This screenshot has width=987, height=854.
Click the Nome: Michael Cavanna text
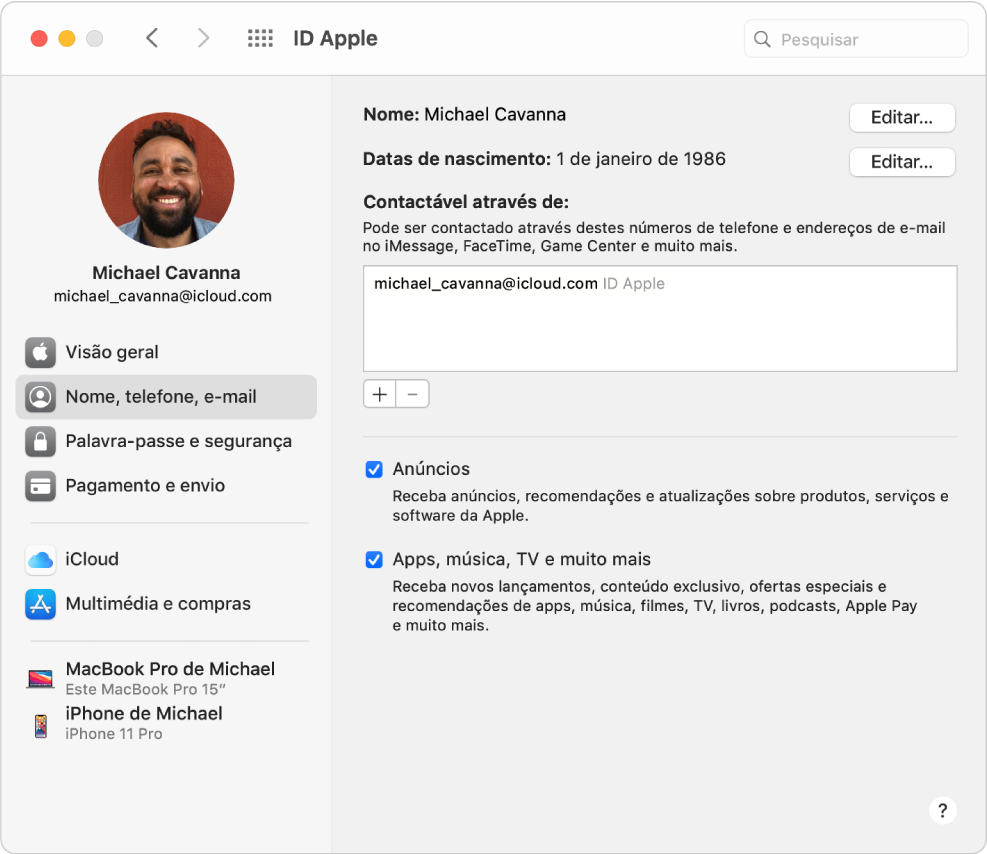pyautogui.click(x=465, y=115)
